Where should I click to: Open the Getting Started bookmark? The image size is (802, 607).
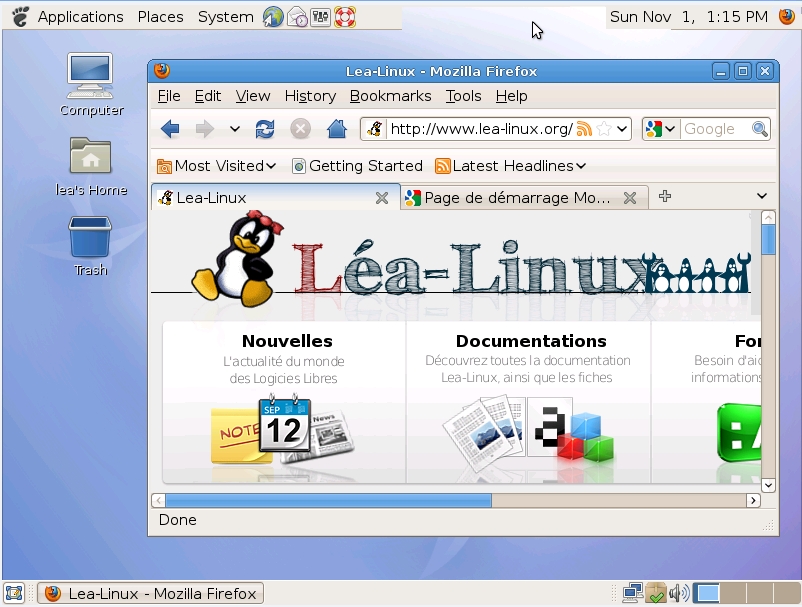click(357, 166)
